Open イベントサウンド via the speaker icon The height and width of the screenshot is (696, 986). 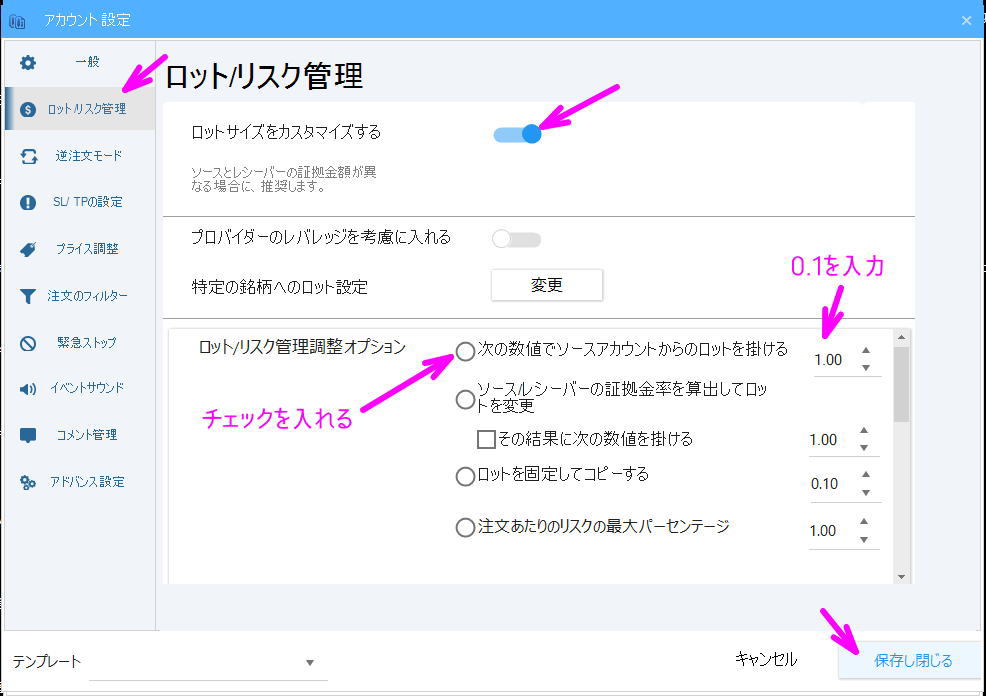[30, 388]
